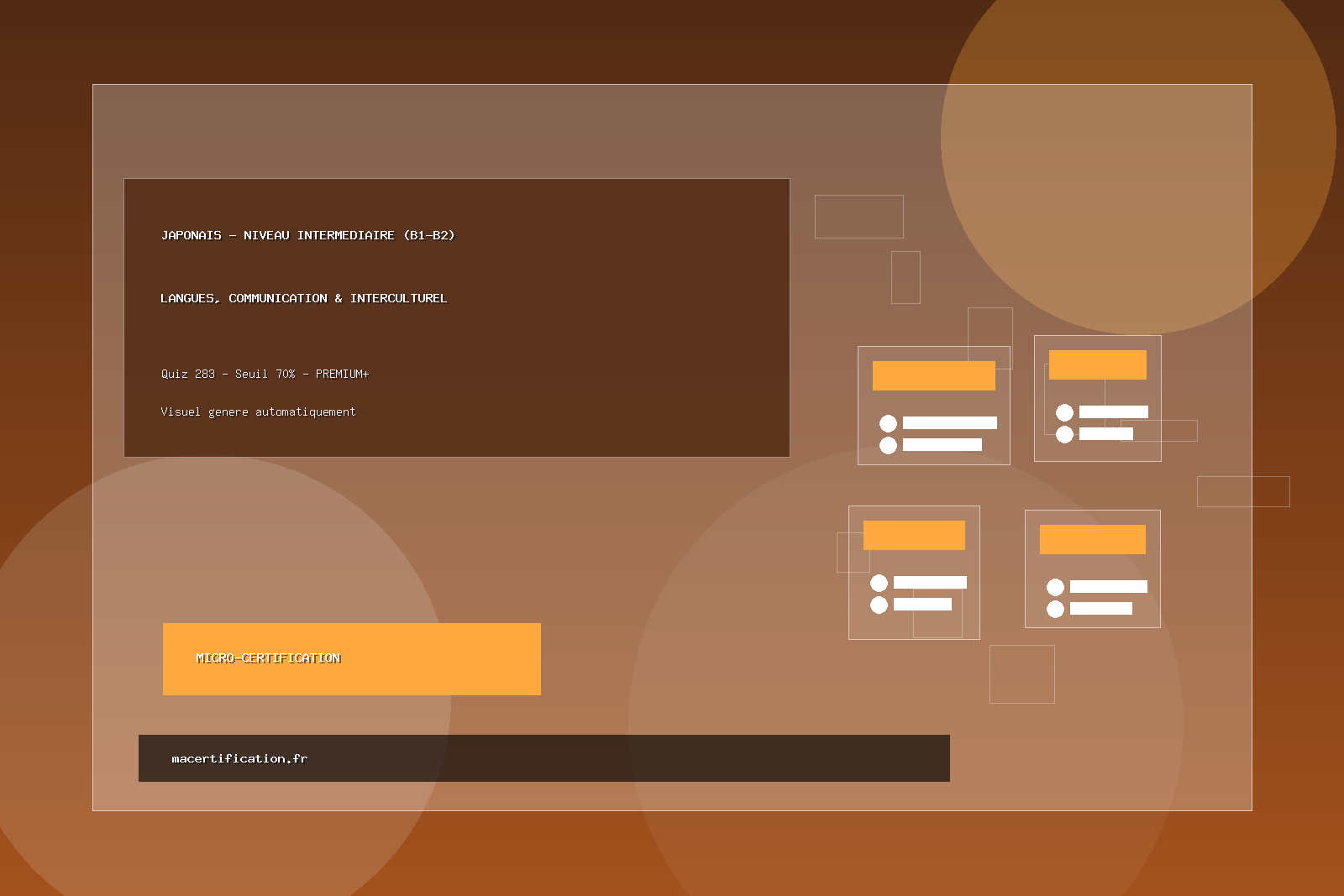
Task: Choose second radio option in top-right quiz card
Action: (1064, 434)
